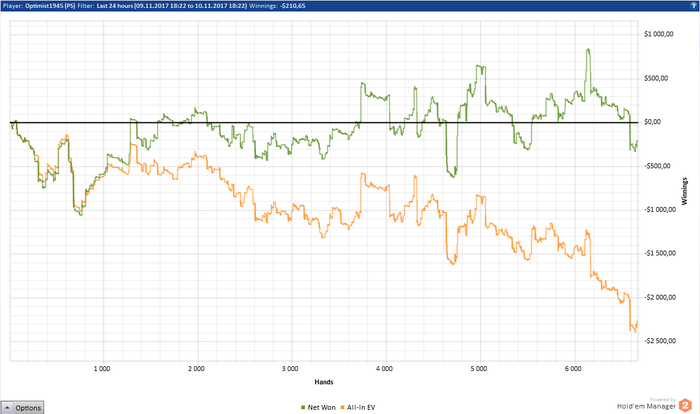This screenshot has width=700, height=414.
Task: Click the '1 000' hands axis label
Action: (x=102, y=368)
